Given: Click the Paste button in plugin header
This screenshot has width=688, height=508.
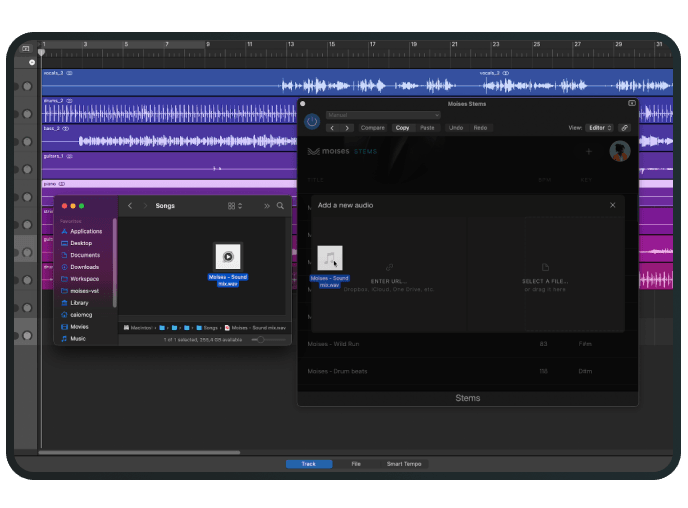Looking at the screenshot, I should 427,128.
